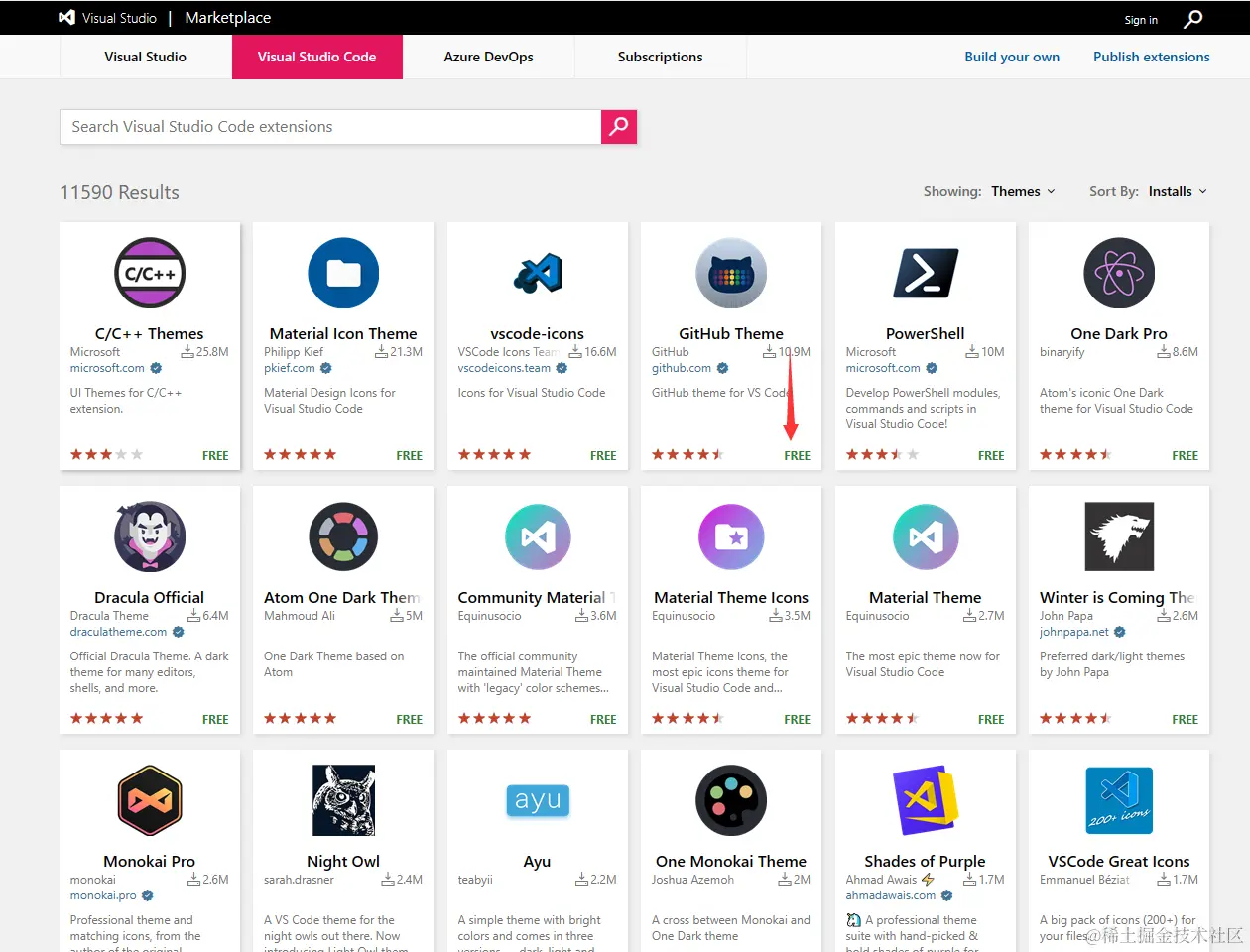Open the GitHub Theme cat logo
The width and height of the screenshot is (1250, 952).
731,273
